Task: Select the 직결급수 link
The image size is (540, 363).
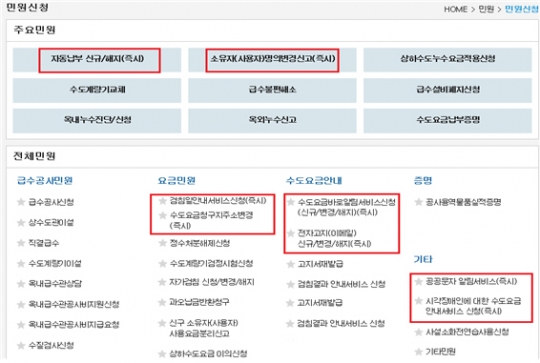Action: (43, 243)
